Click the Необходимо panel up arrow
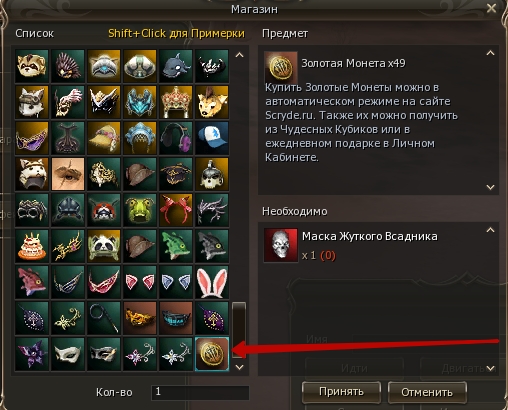508x410 pixels. point(490,230)
